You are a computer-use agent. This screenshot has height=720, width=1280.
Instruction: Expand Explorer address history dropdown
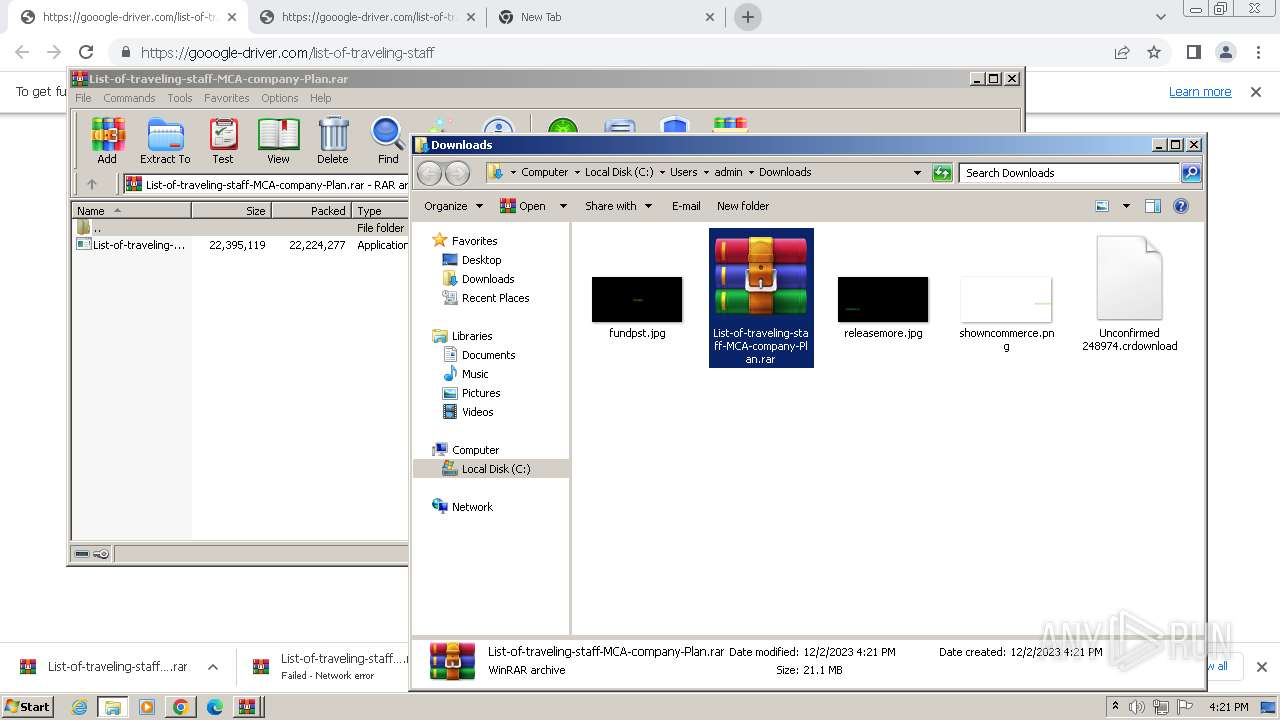[917, 173]
